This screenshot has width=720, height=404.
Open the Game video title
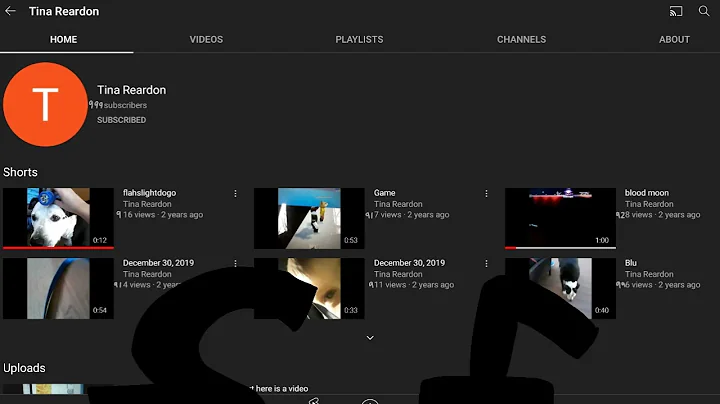384,193
